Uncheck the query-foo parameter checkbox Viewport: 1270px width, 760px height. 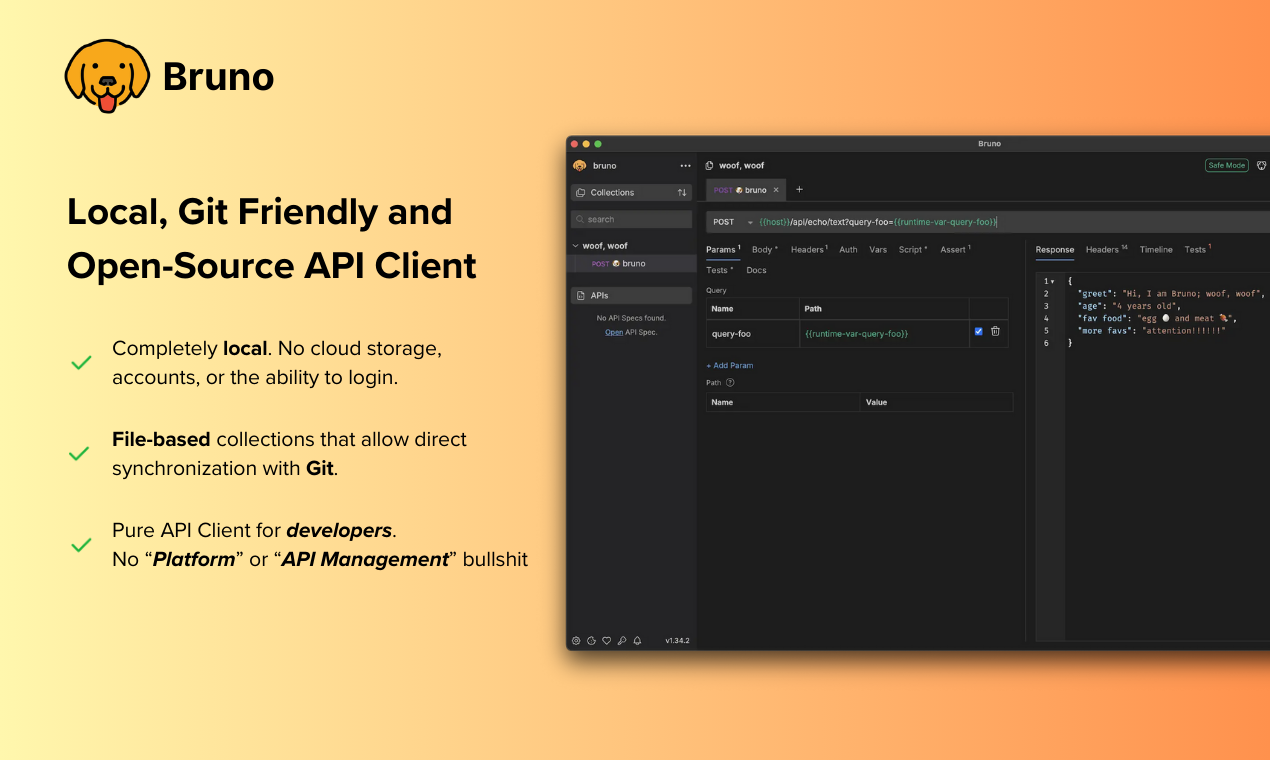978,332
